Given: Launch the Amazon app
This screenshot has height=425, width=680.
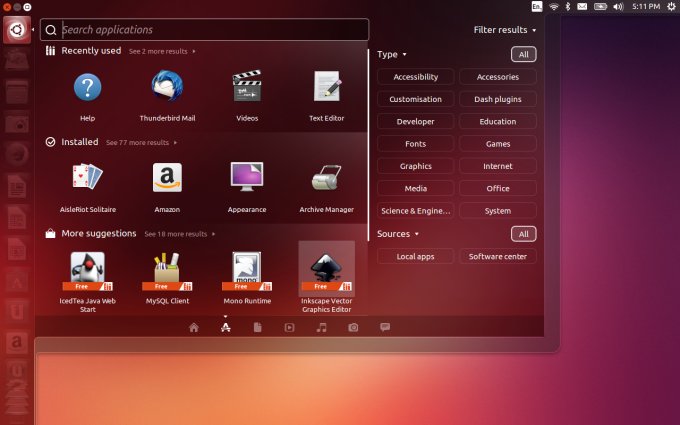Looking at the screenshot, I should point(167,180).
